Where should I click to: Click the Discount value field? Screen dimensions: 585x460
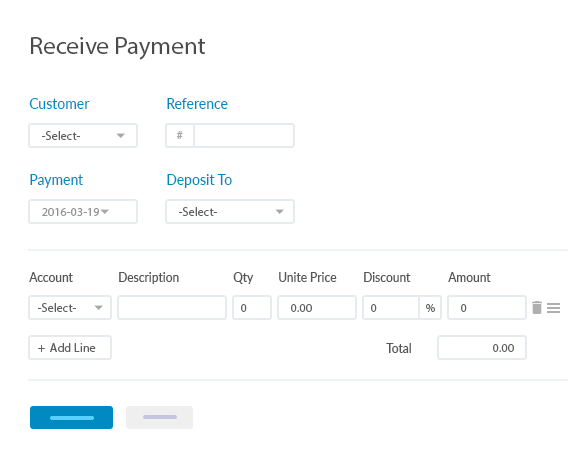391,308
